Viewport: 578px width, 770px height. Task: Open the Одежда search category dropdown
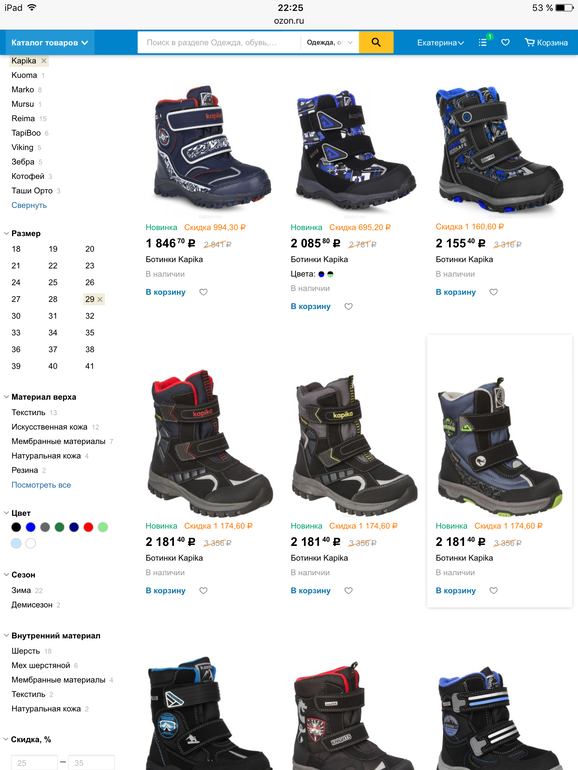click(x=330, y=43)
